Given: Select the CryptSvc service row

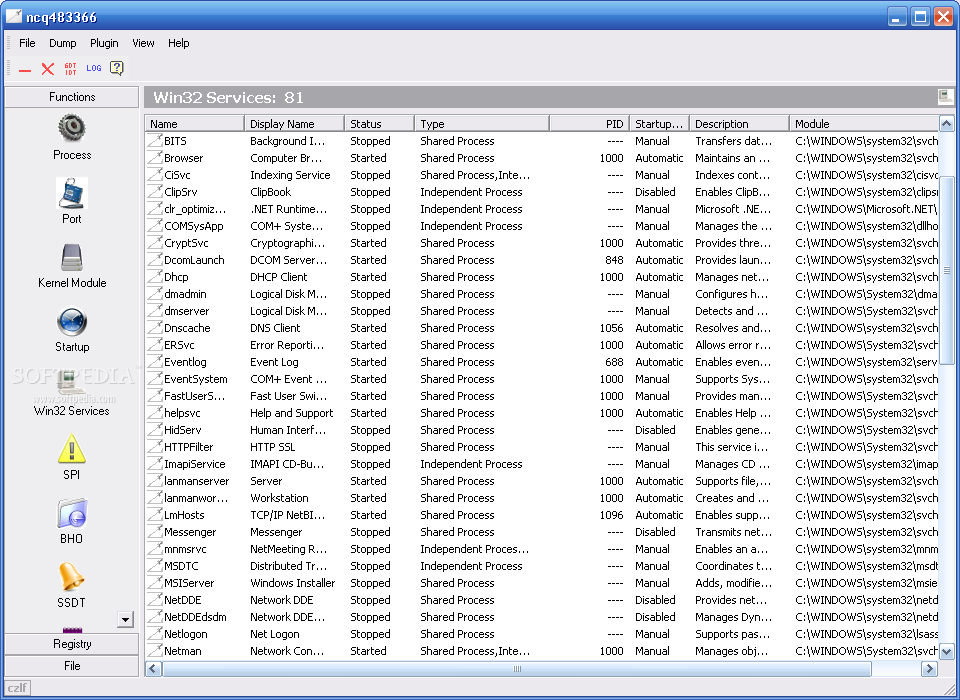Looking at the screenshot, I should (x=542, y=243).
